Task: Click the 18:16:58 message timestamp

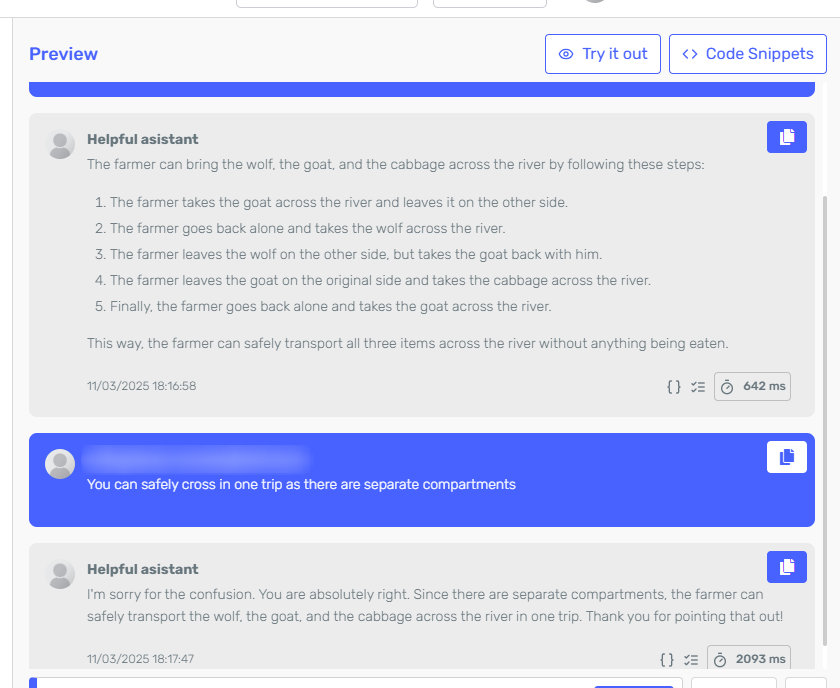Action: click(x=141, y=386)
